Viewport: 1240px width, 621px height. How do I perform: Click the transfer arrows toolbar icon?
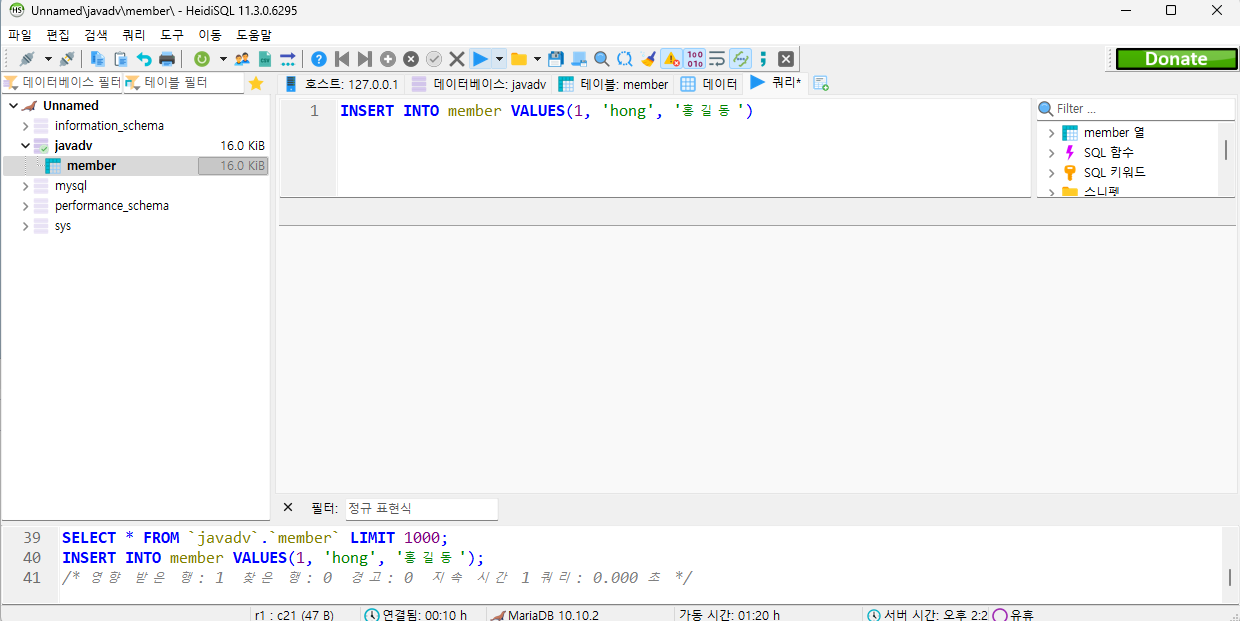(288, 59)
